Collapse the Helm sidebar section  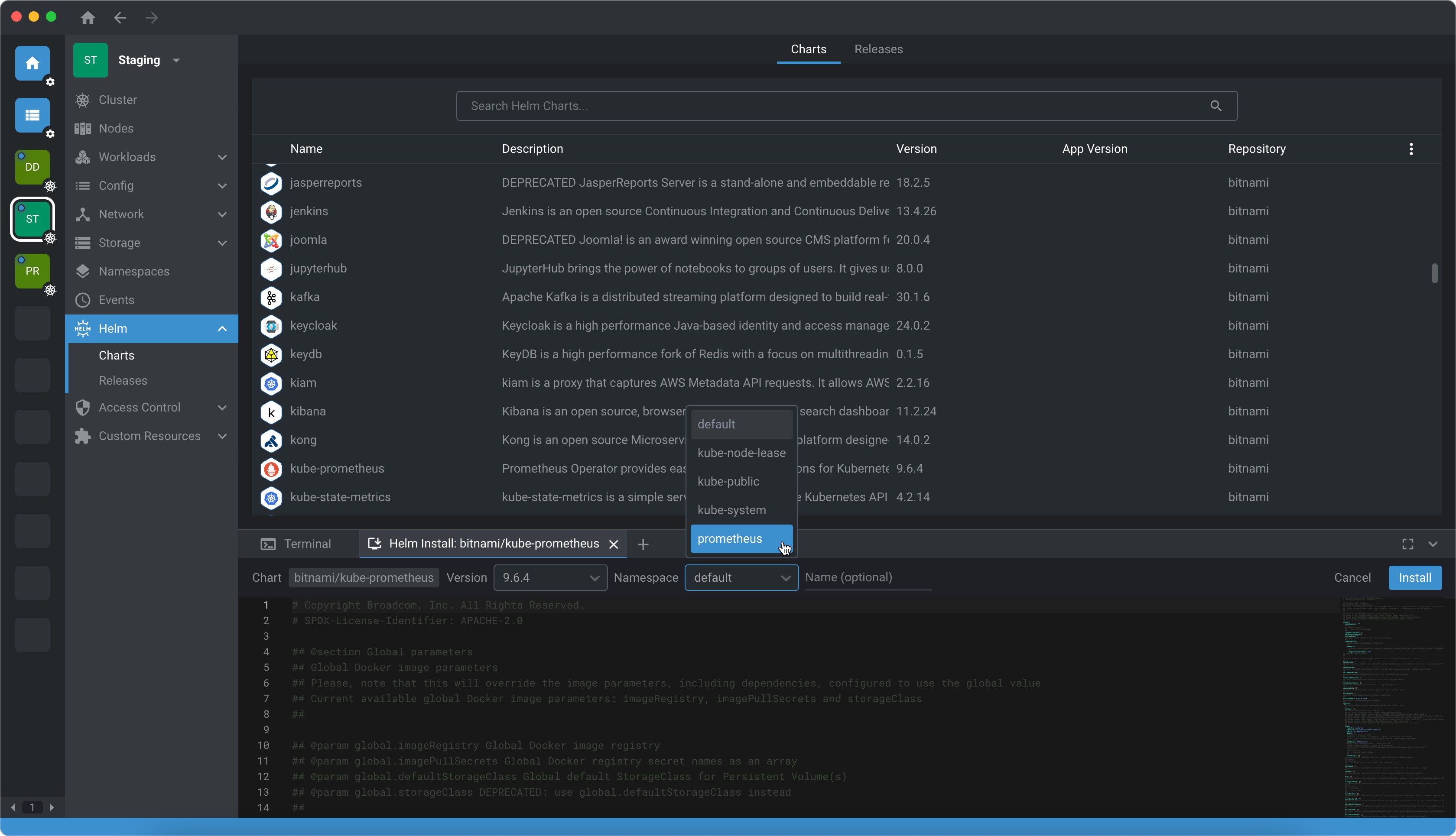[222, 328]
